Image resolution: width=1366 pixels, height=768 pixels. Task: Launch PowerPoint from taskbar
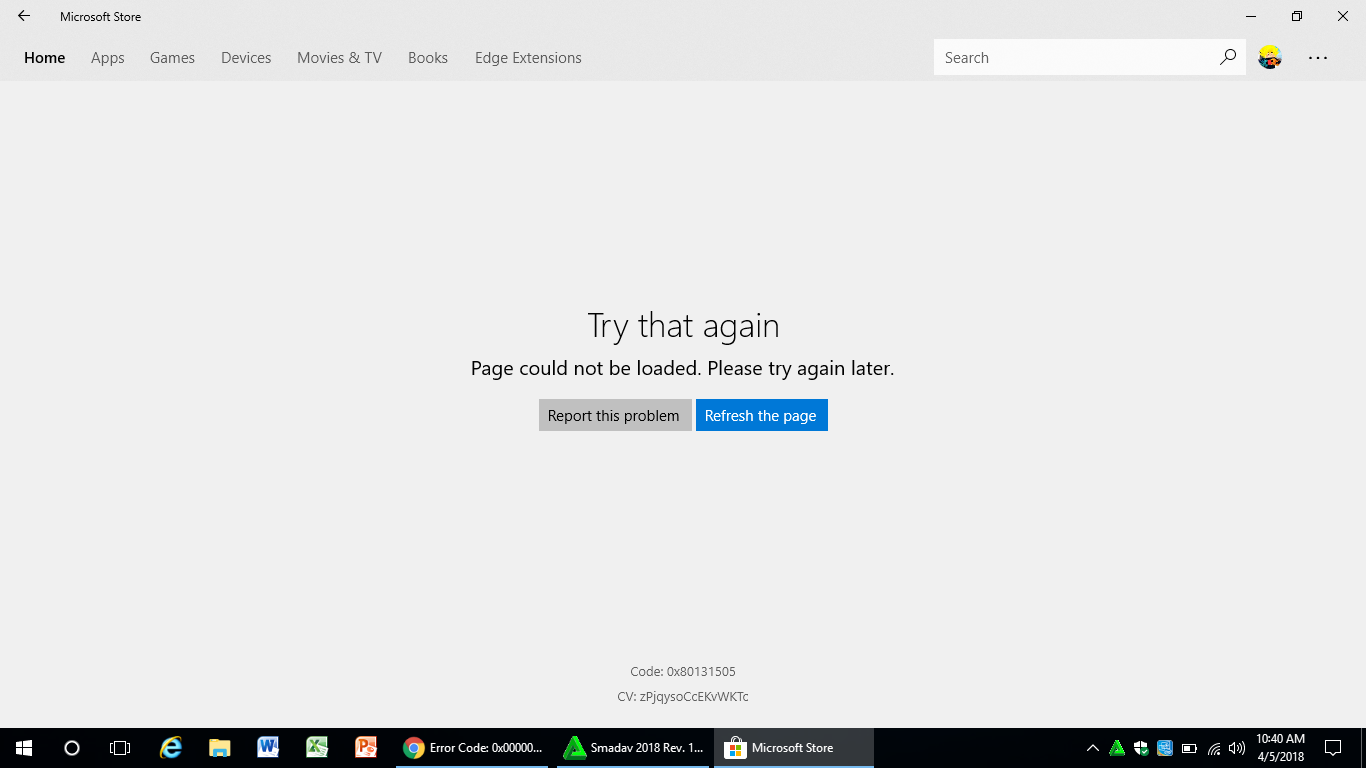(366, 748)
